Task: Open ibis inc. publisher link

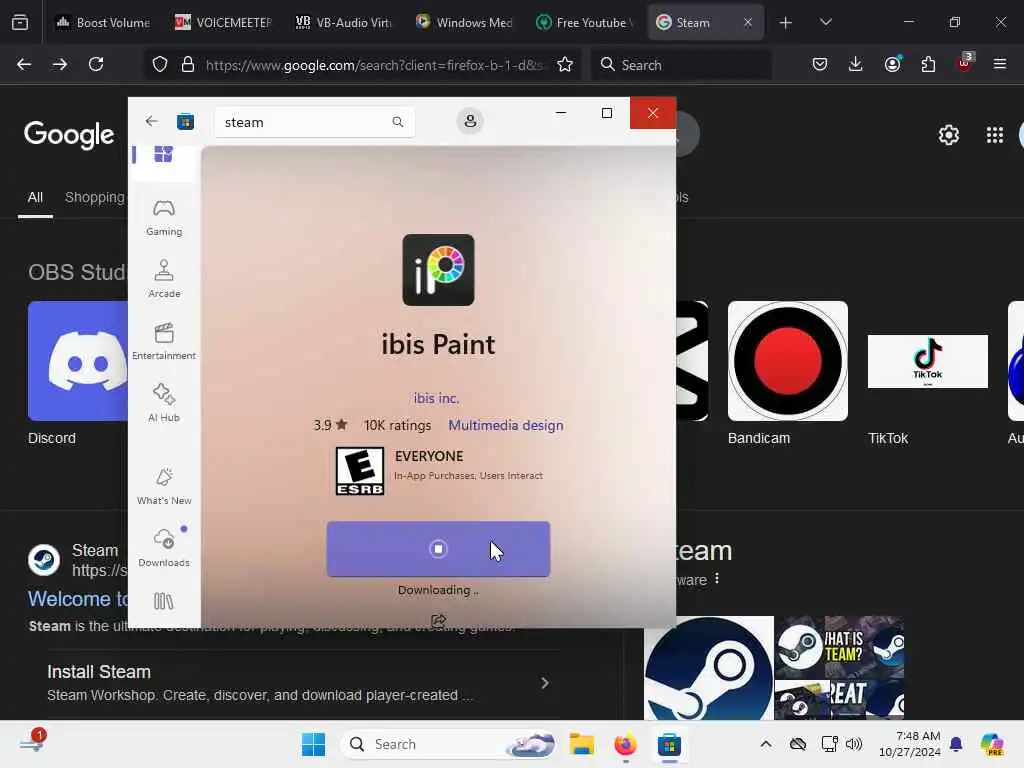Action: 436,398
